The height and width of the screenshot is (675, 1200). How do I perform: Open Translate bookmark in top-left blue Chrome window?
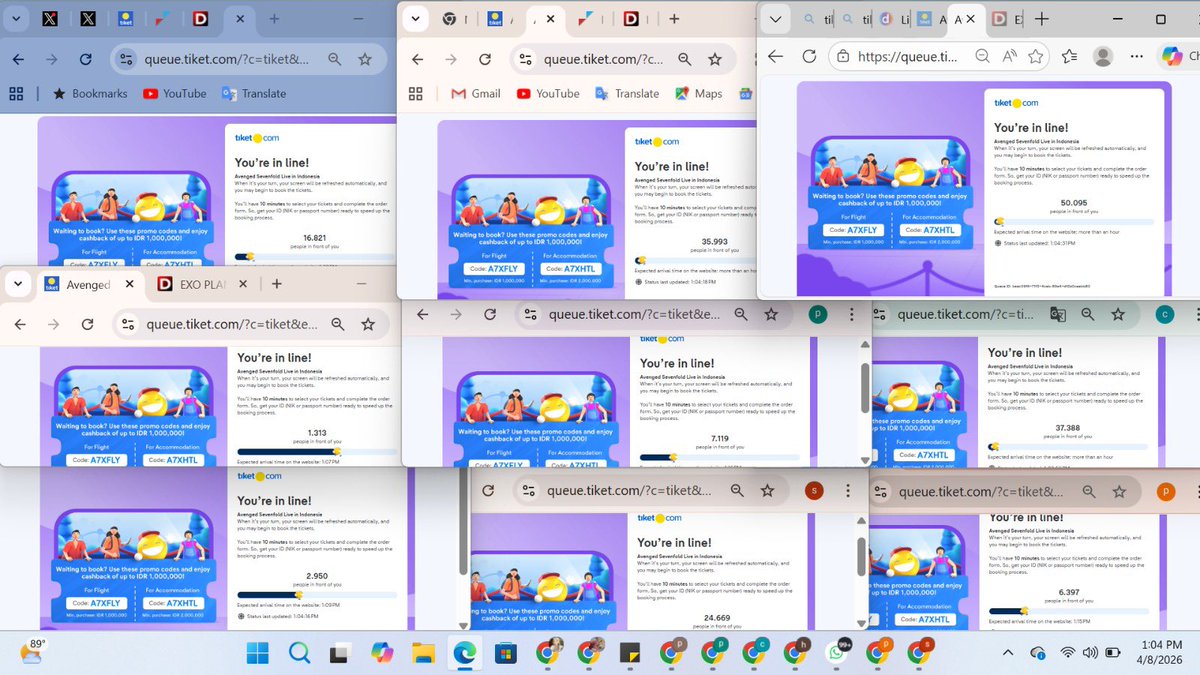click(254, 94)
